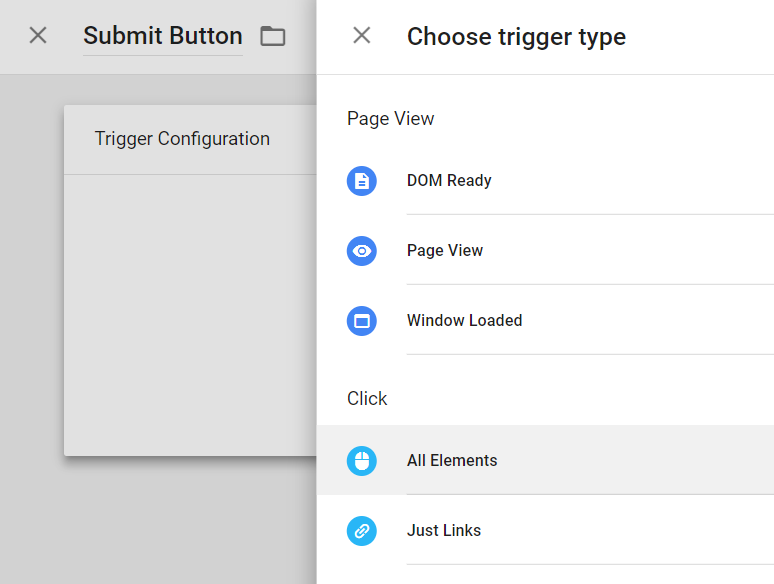Close the Submit Button trigger editor
The height and width of the screenshot is (584, 774).
[38, 36]
